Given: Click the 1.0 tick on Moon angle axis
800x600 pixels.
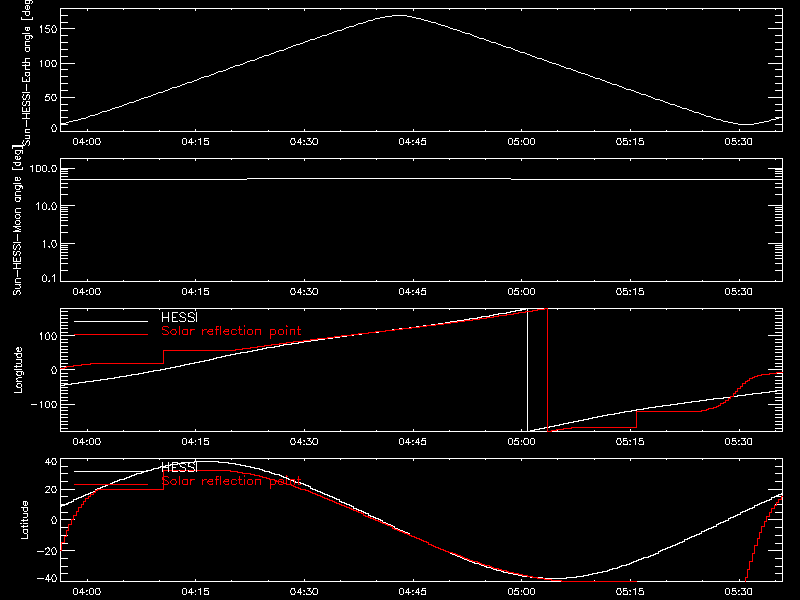Looking at the screenshot, I should pos(49,244).
